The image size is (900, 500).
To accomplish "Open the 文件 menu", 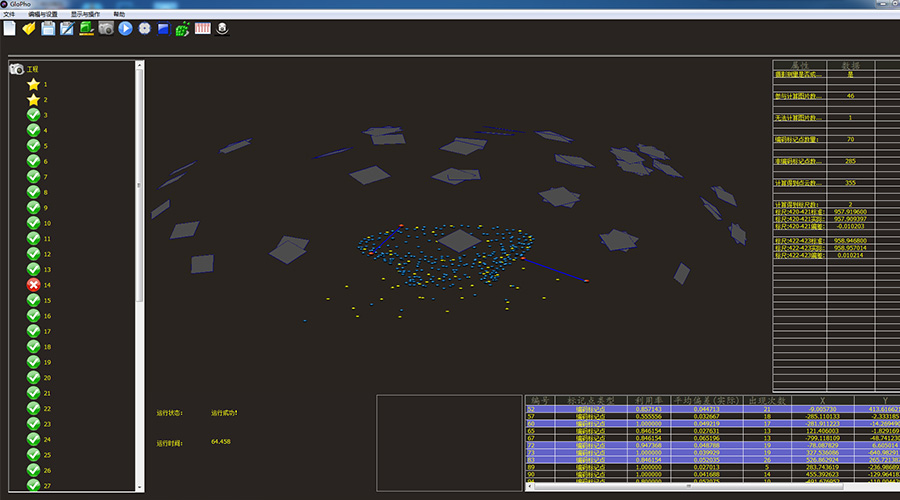I will point(9,15).
